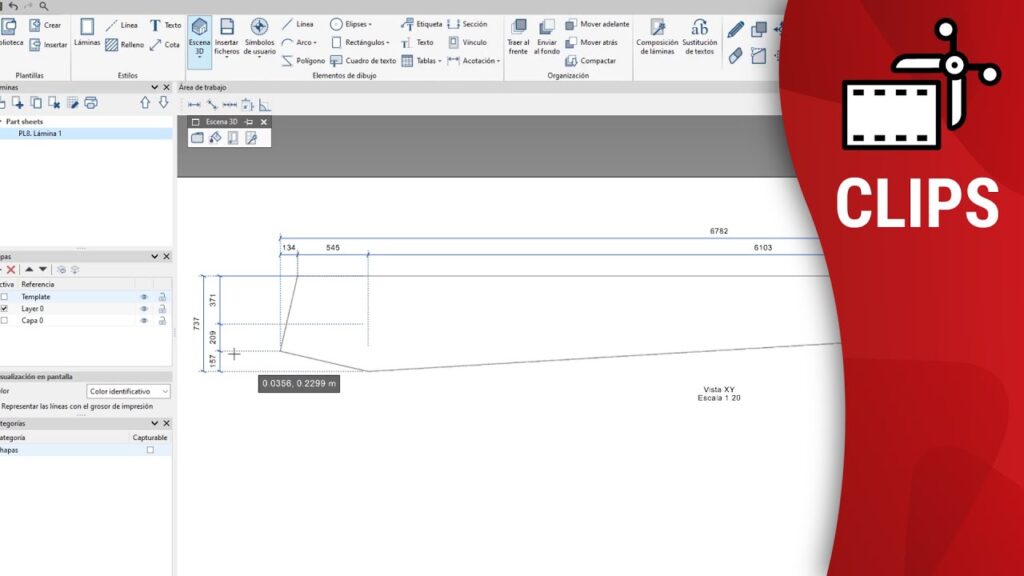Toggle the Capturable checkbox for Chapas
Image resolution: width=1024 pixels, height=576 pixels.
pyautogui.click(x=150, y=450)
